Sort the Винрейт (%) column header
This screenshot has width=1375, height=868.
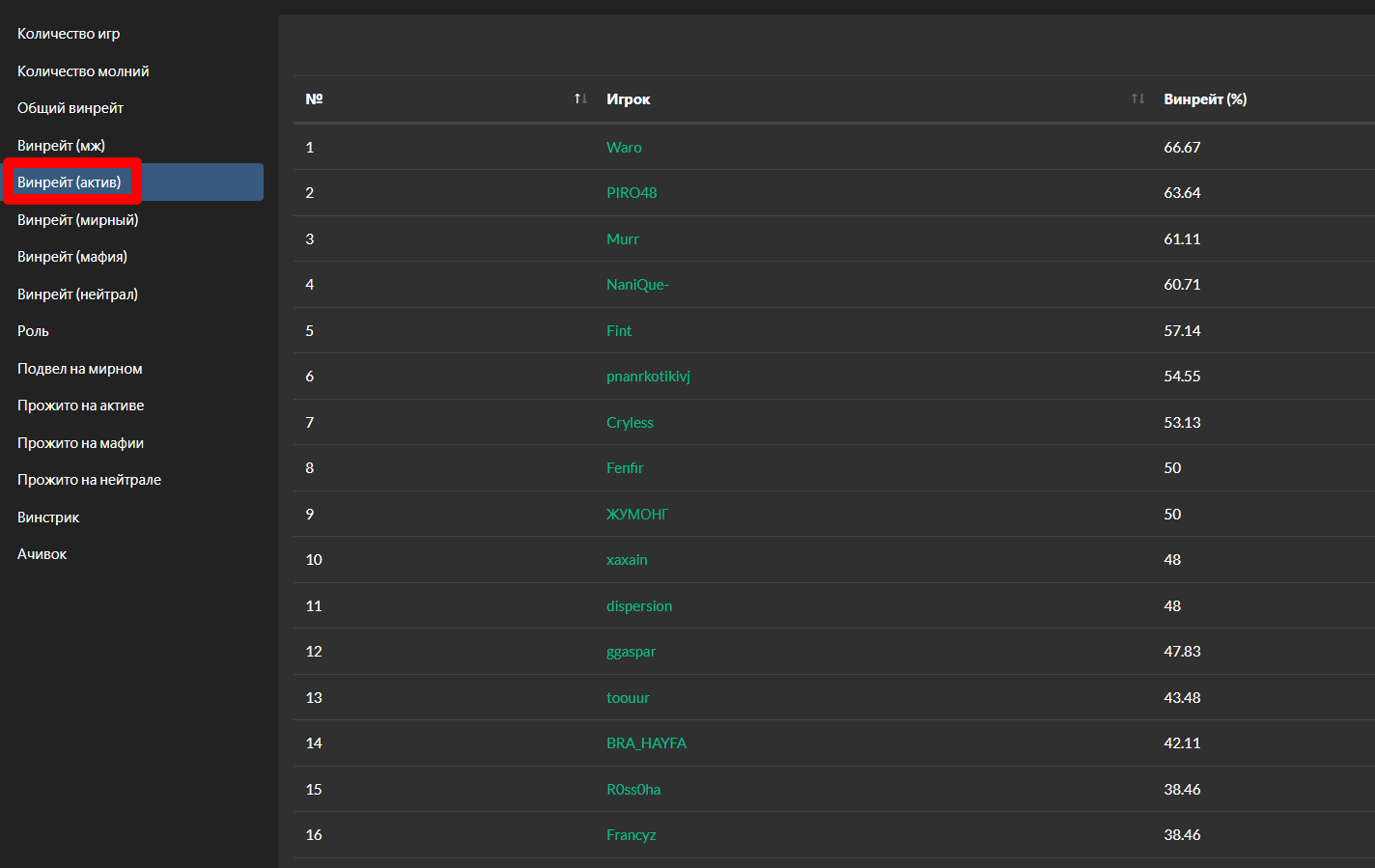coord(1204,98)
